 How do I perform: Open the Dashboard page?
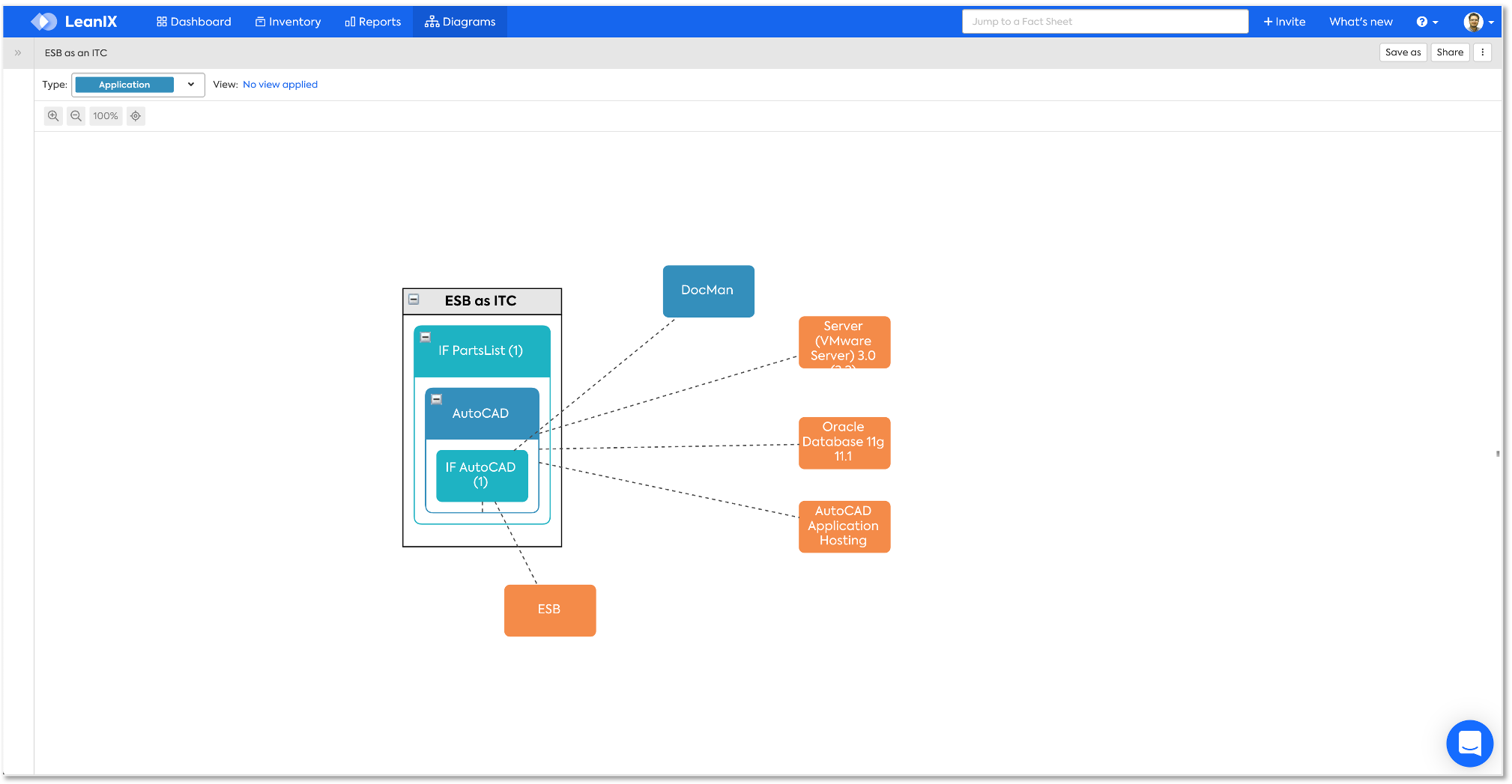pyautogui.click(x=193, y=22)
